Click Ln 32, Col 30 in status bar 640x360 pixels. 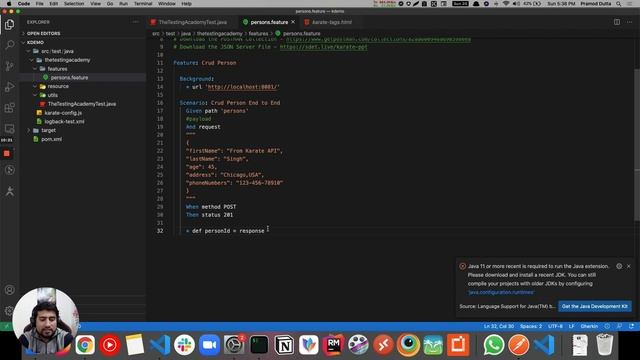[x=499, y=327]
